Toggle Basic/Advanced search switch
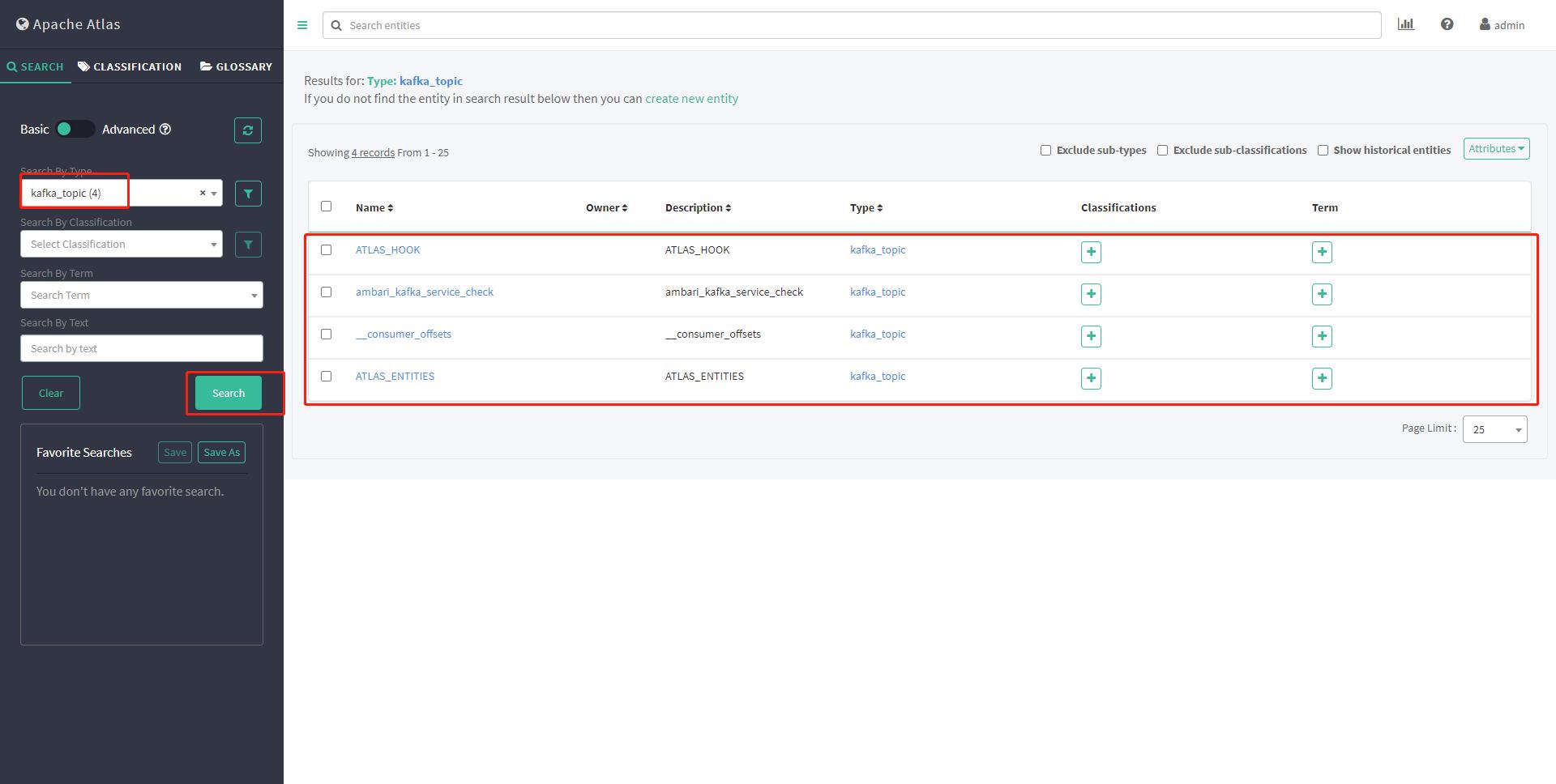The width and height of the screenshot is (1556, 784). (x=75, y=130)
